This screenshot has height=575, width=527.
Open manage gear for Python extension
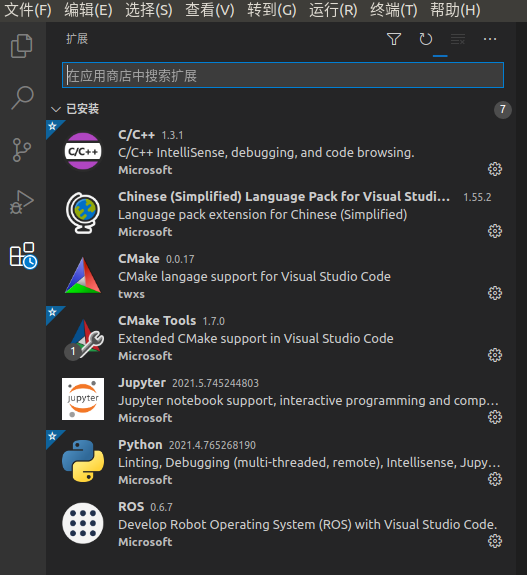point(495,479)
